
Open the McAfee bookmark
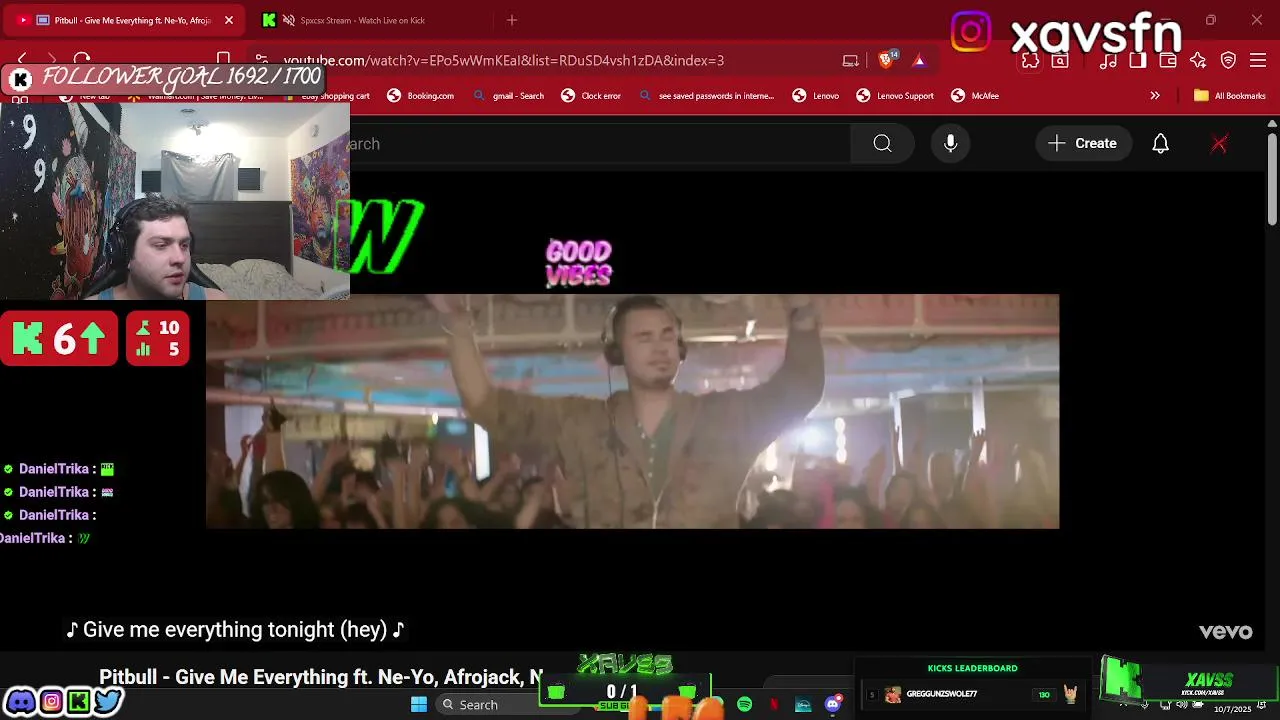pos(975,96)
